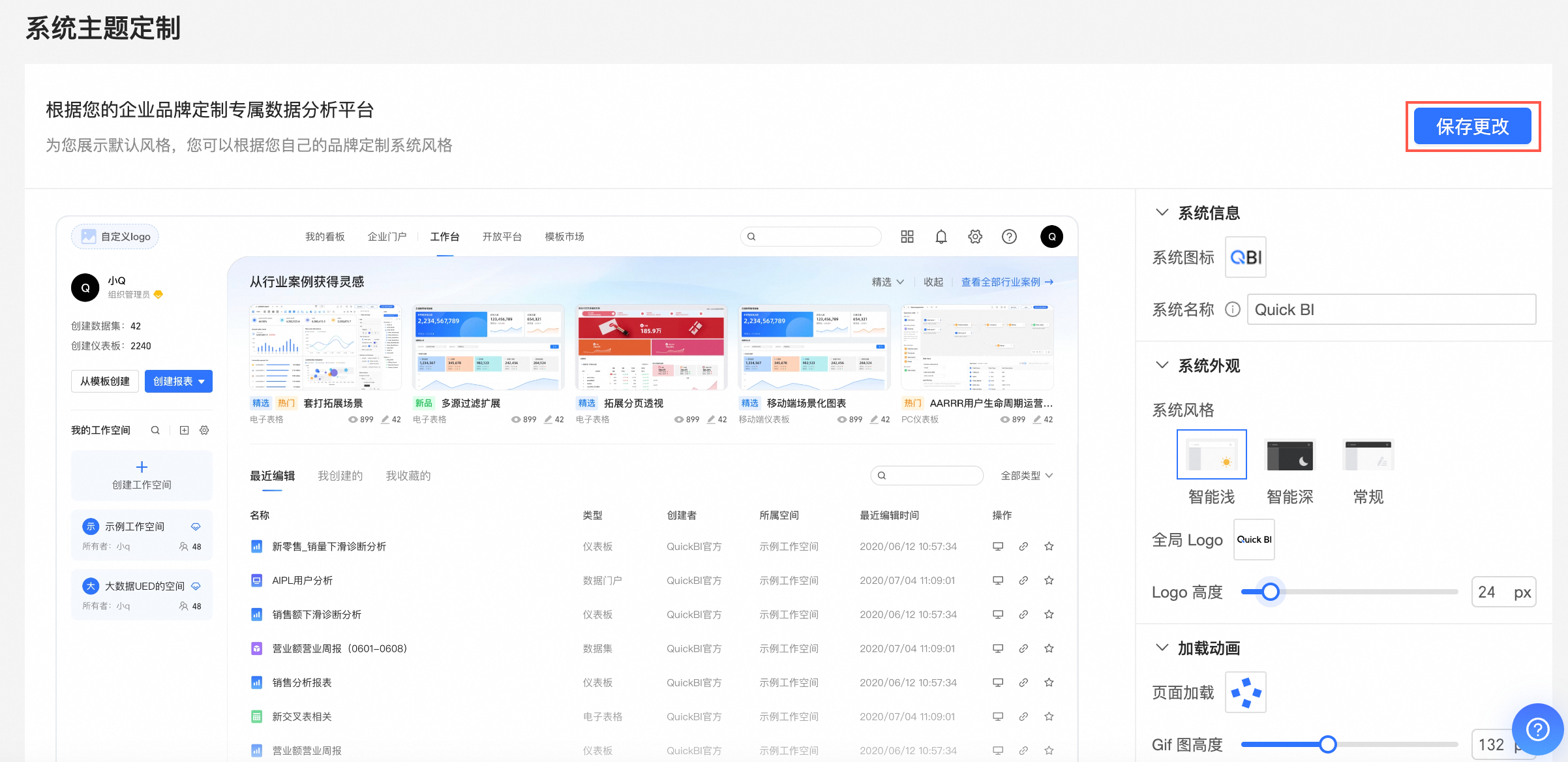Star the 销售分析报表 row
Screen dimensions: 1568x762
pyautogui.click(x=1049, y=682)
